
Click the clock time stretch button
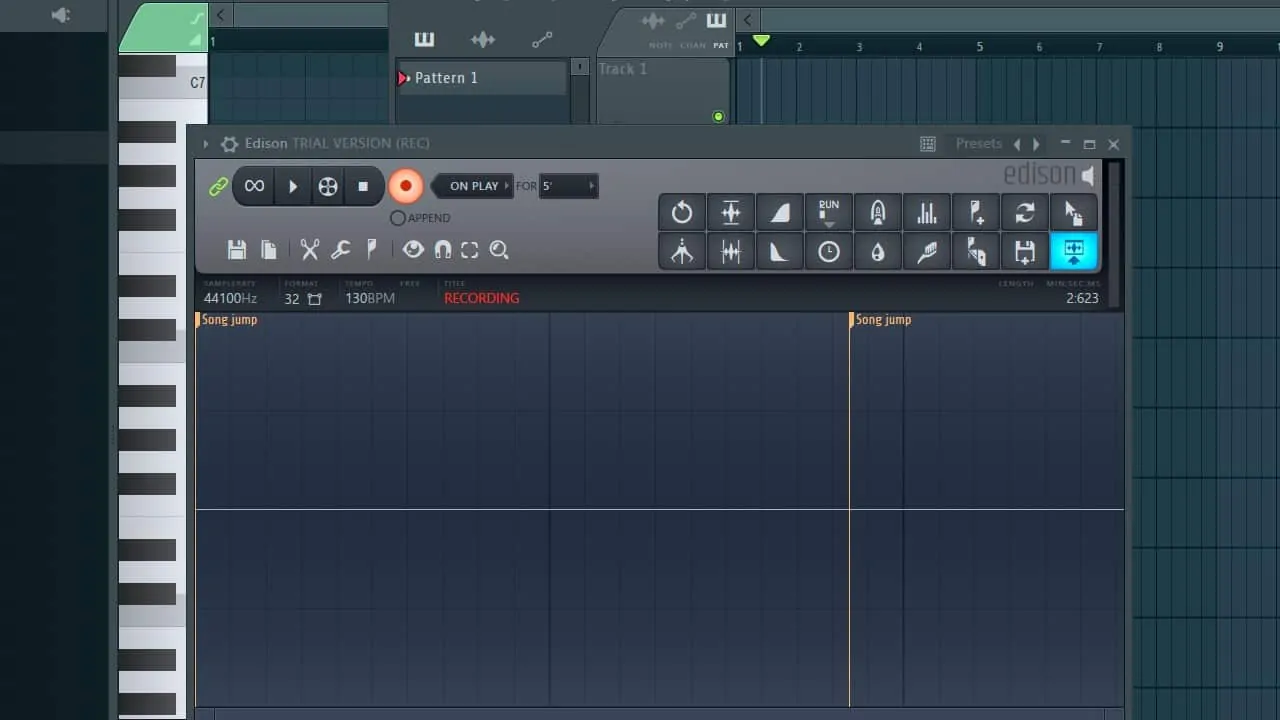pyautogui.click(x=829, y=252)
